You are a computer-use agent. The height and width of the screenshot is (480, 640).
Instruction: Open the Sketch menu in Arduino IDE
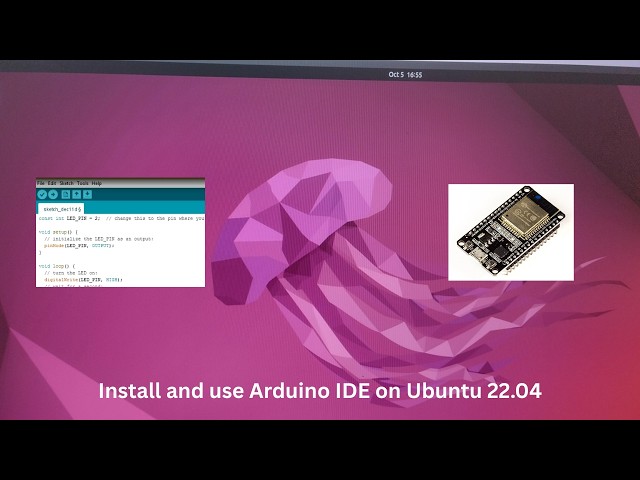(67, 183)
